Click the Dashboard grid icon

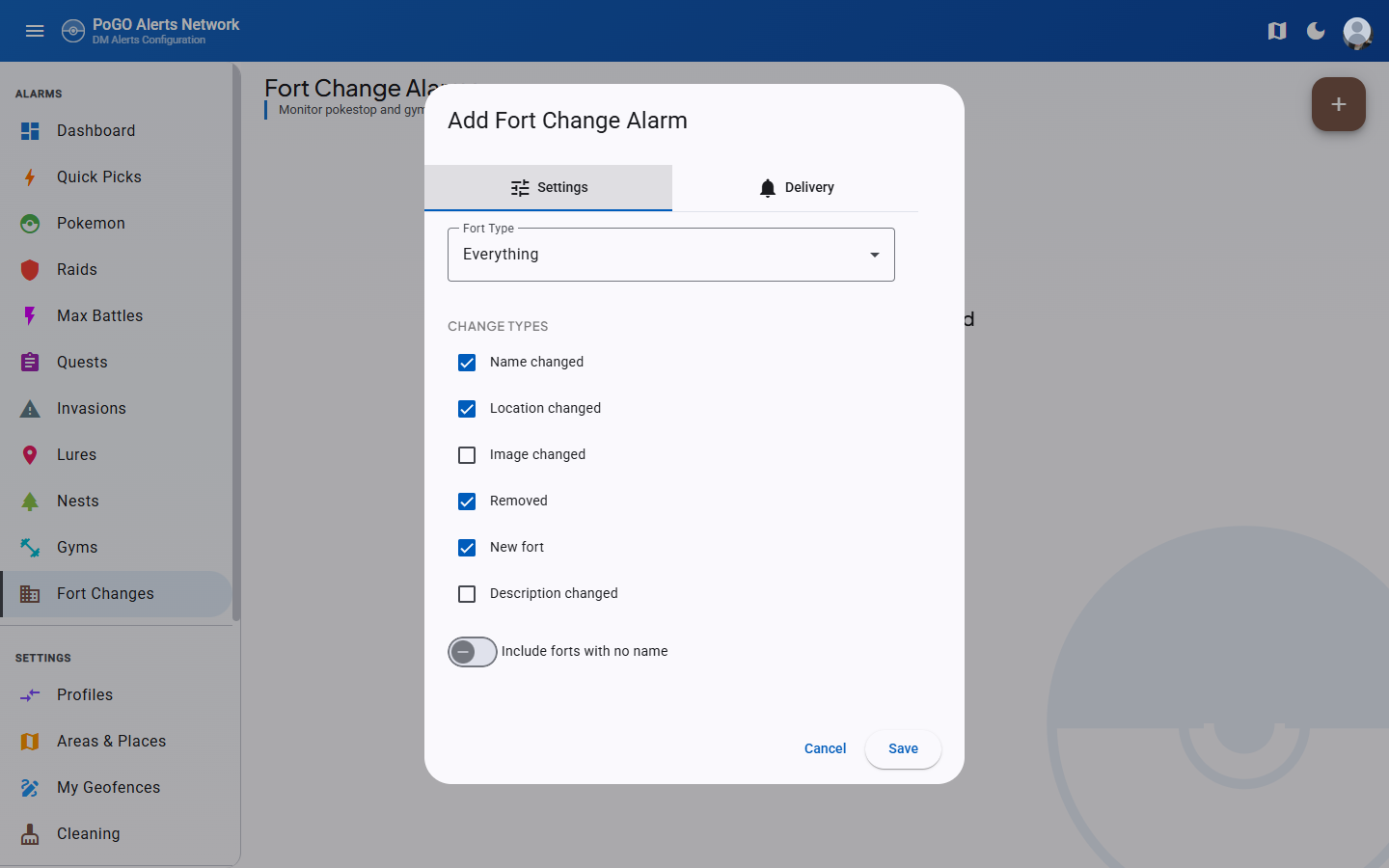[x=30, y=131]
